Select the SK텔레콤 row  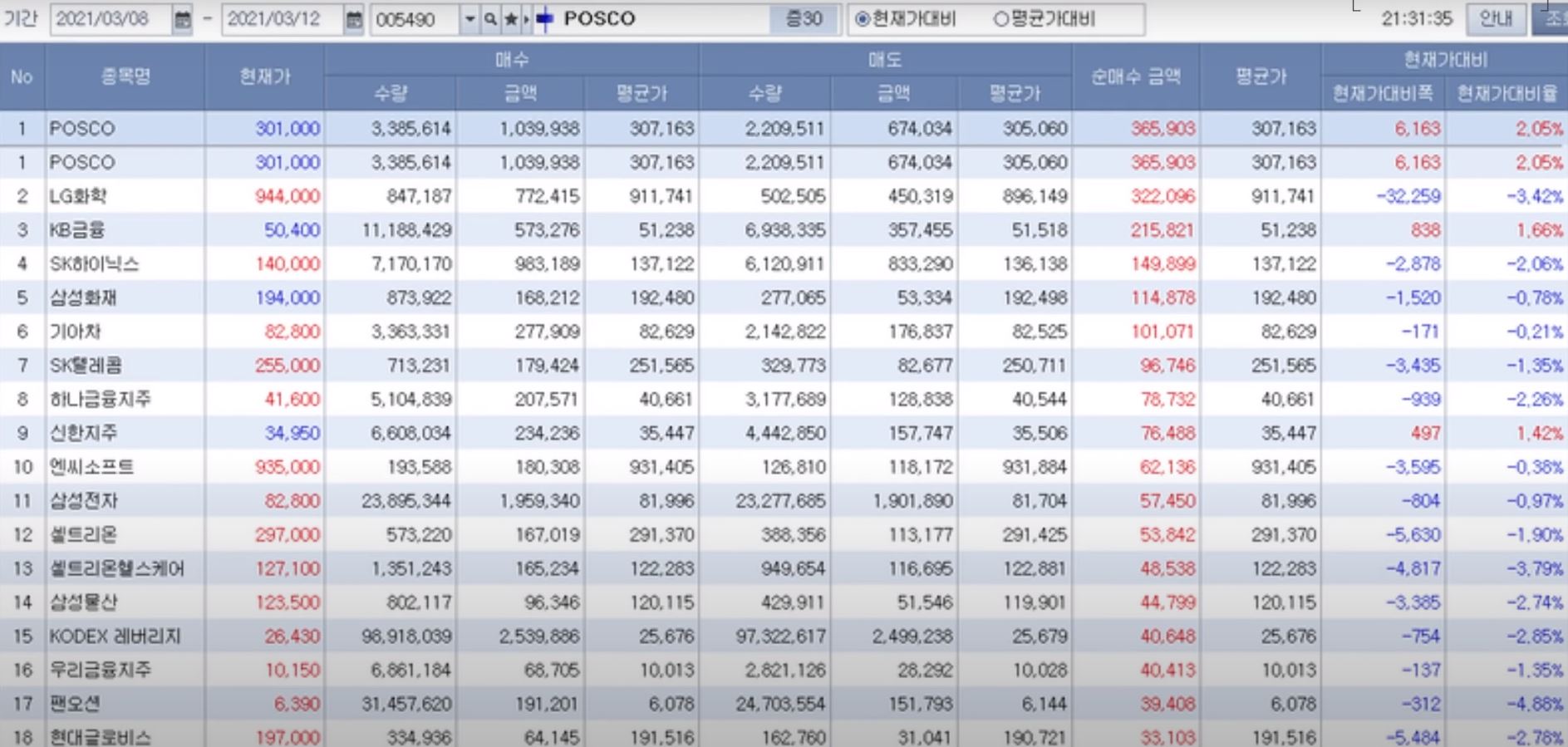pyautogui.click(x=784, y=366)
